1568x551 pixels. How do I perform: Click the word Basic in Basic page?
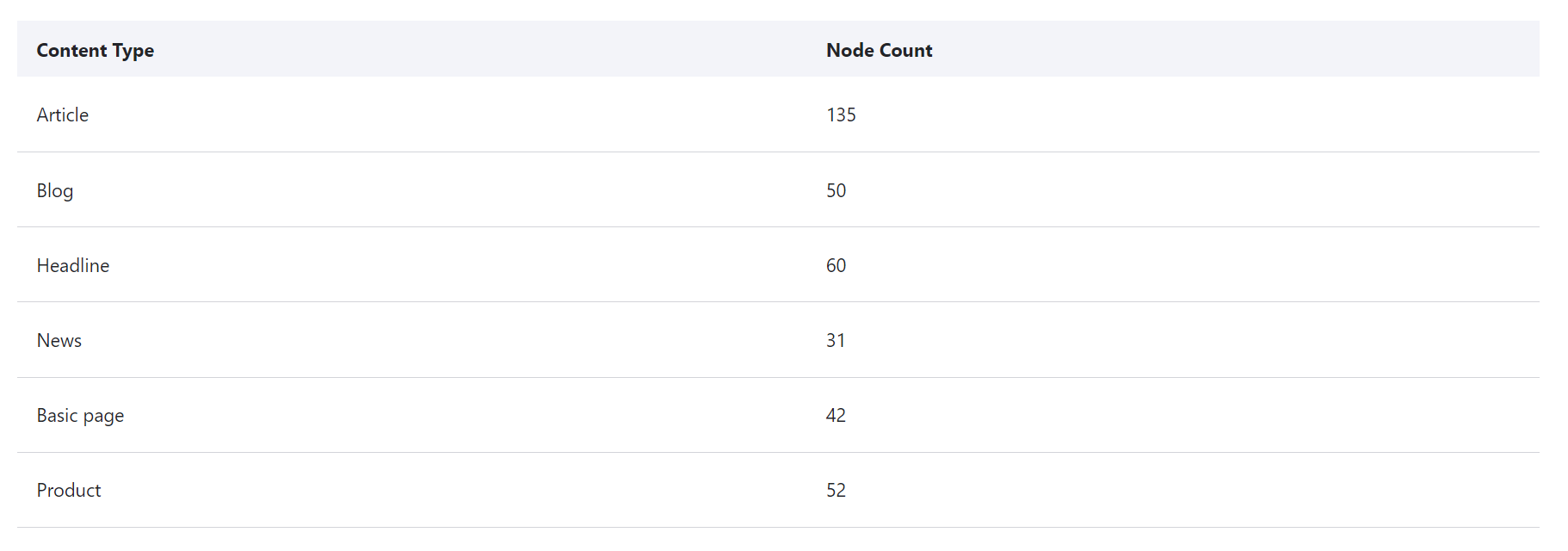pyautogui.click(x=58, y=415)
